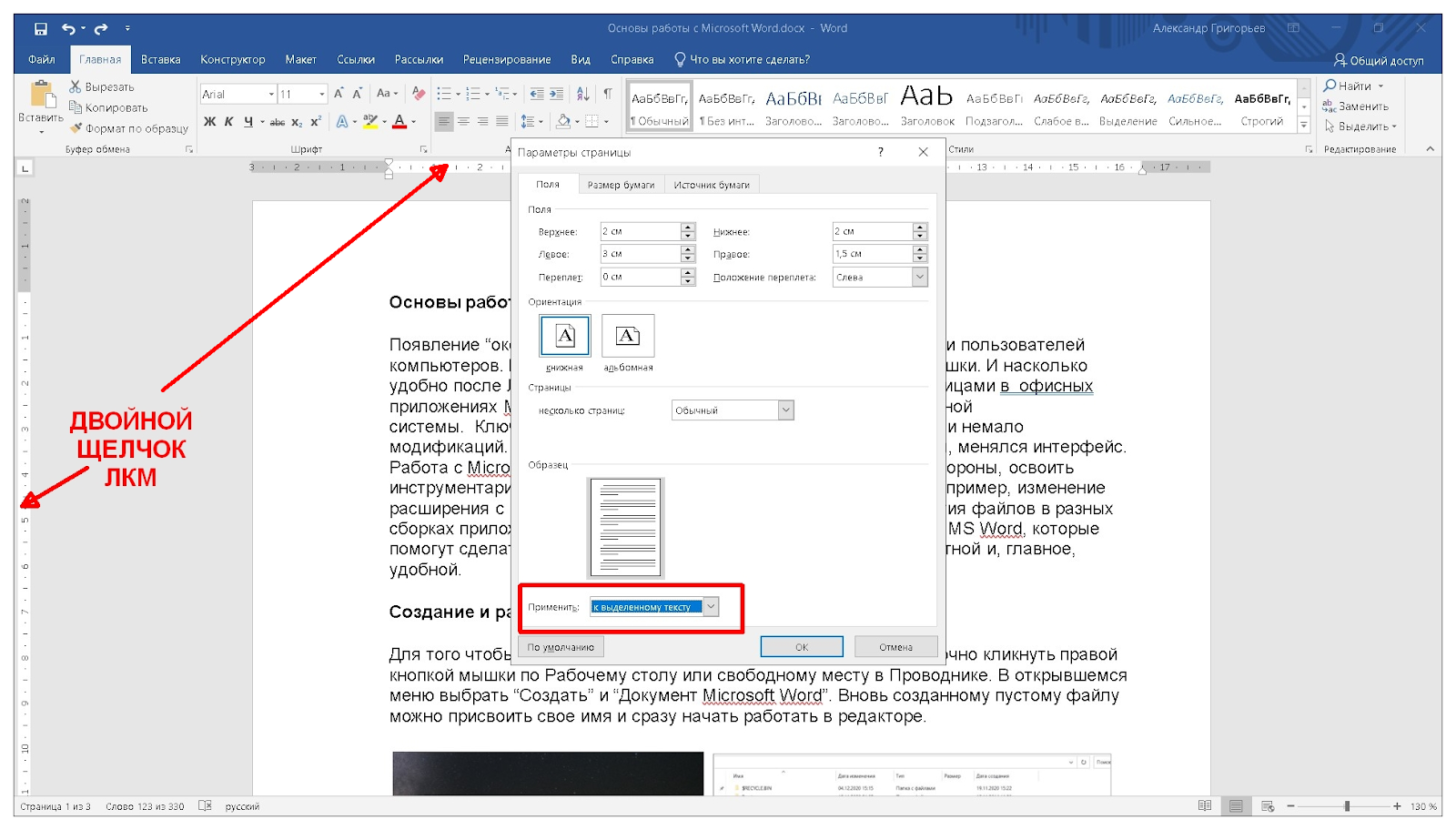Click the Найти (Find) search icon
Viewport: 1456px width, 830px height.
coord(1330,86)
